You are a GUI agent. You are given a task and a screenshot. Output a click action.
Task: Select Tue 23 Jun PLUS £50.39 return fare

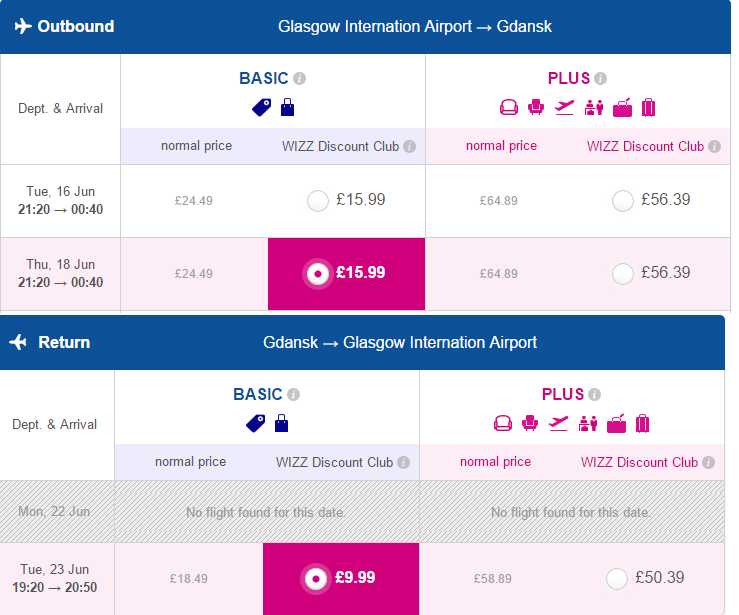[617, 579]
